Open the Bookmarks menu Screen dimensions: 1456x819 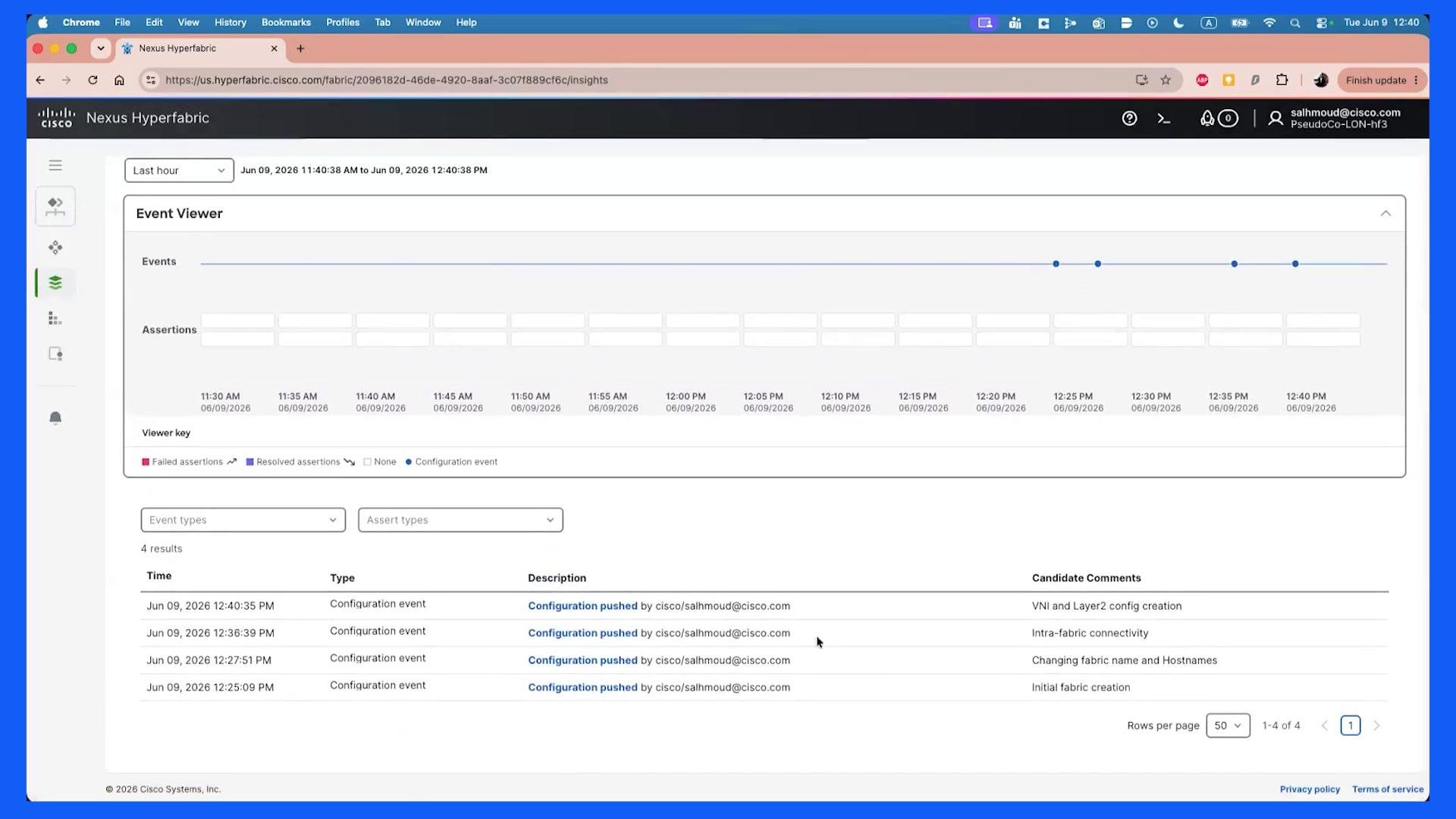click(x=286, y=23)
